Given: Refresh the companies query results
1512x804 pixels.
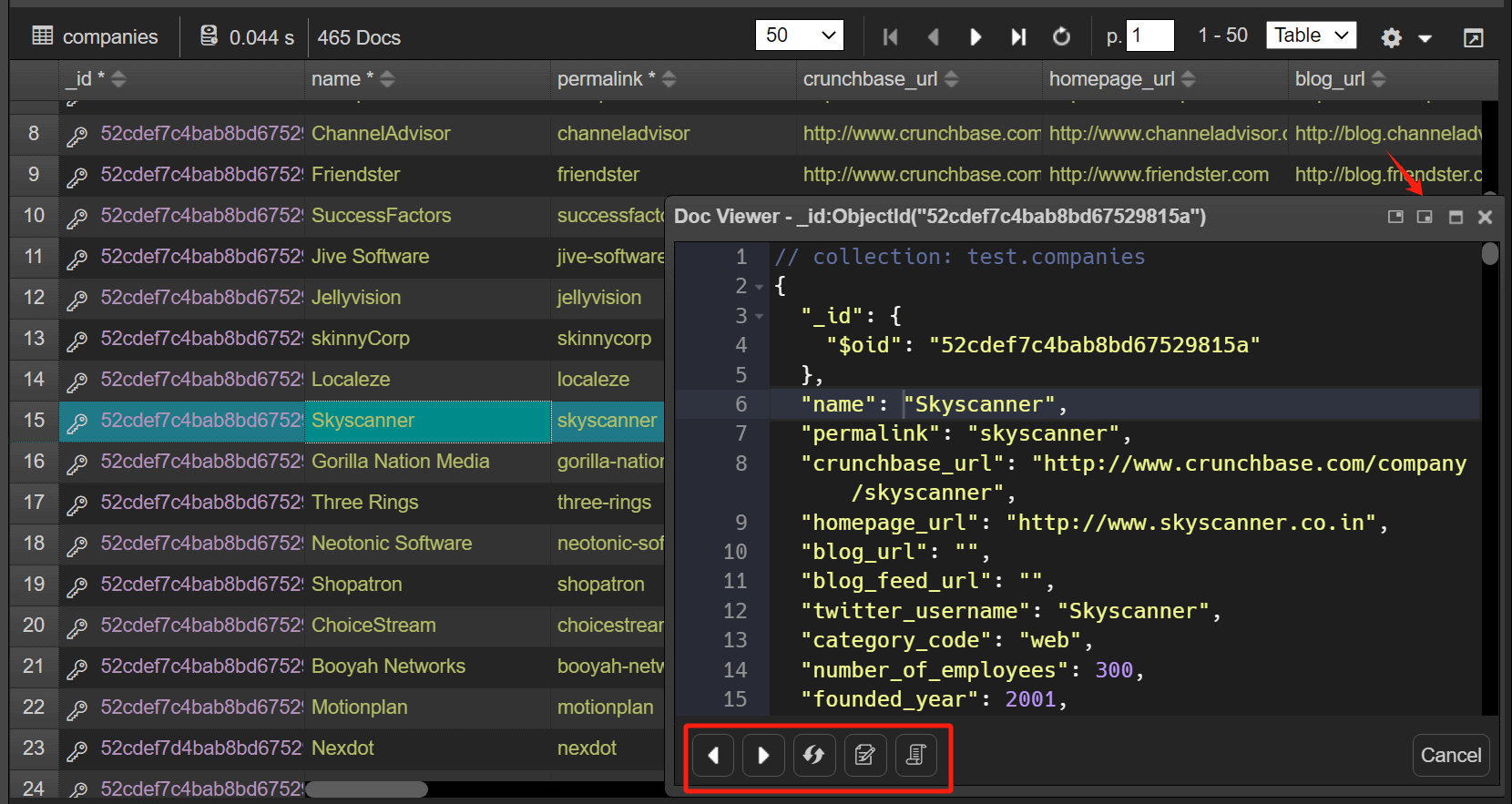Looking at the screenshot, I should [x=1061, y=36].
